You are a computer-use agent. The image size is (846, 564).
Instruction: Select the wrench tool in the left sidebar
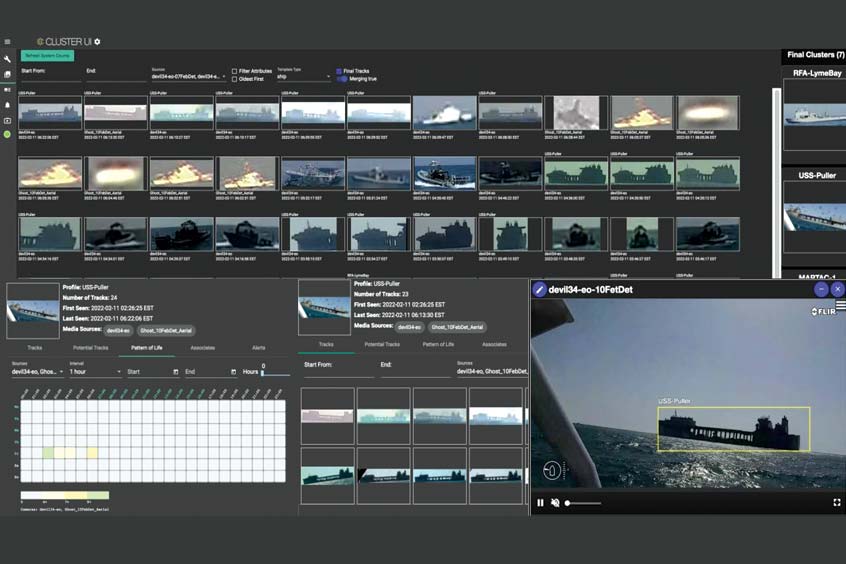pyautogui.click(x=7, y=59)
